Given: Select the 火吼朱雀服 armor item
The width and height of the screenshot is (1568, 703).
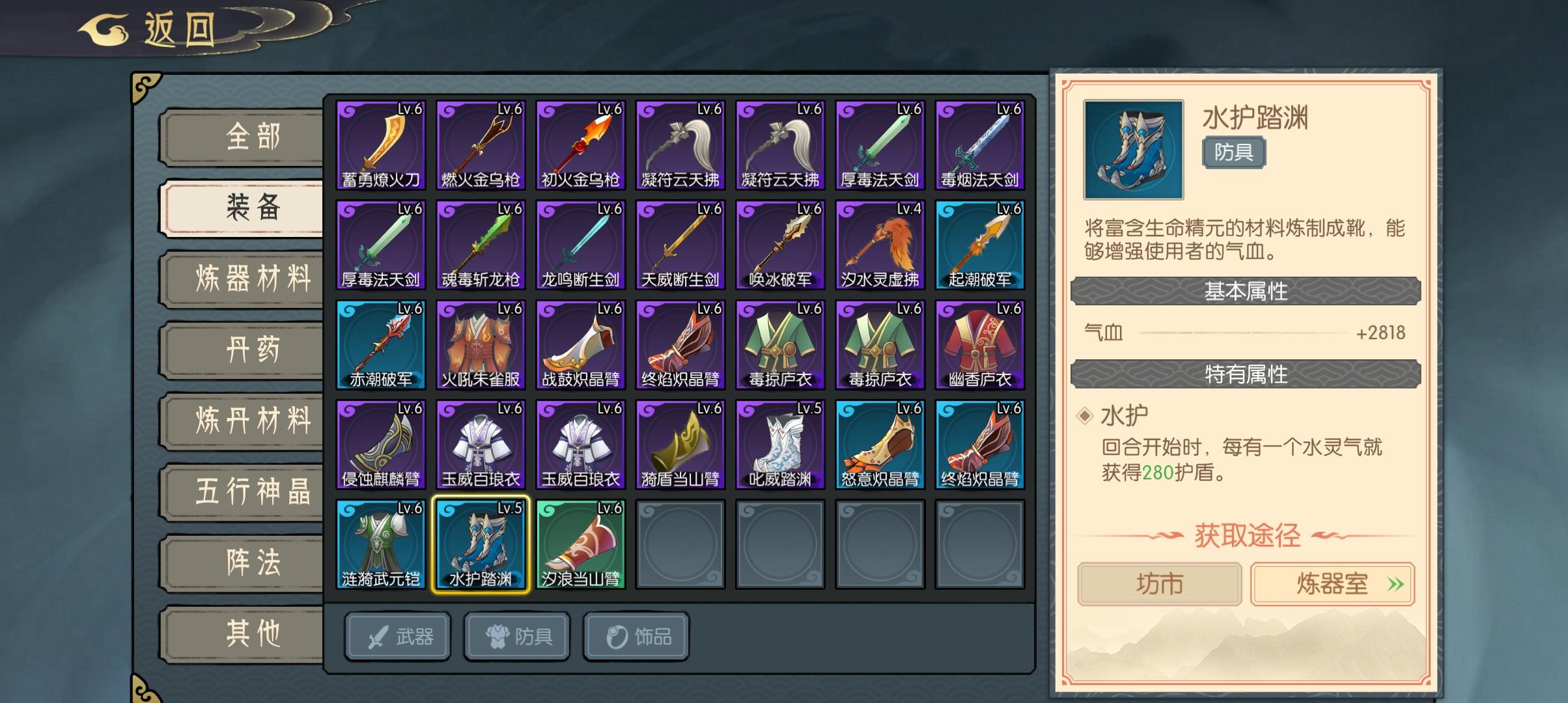Looking at the screenshot, I should [481, 344].
